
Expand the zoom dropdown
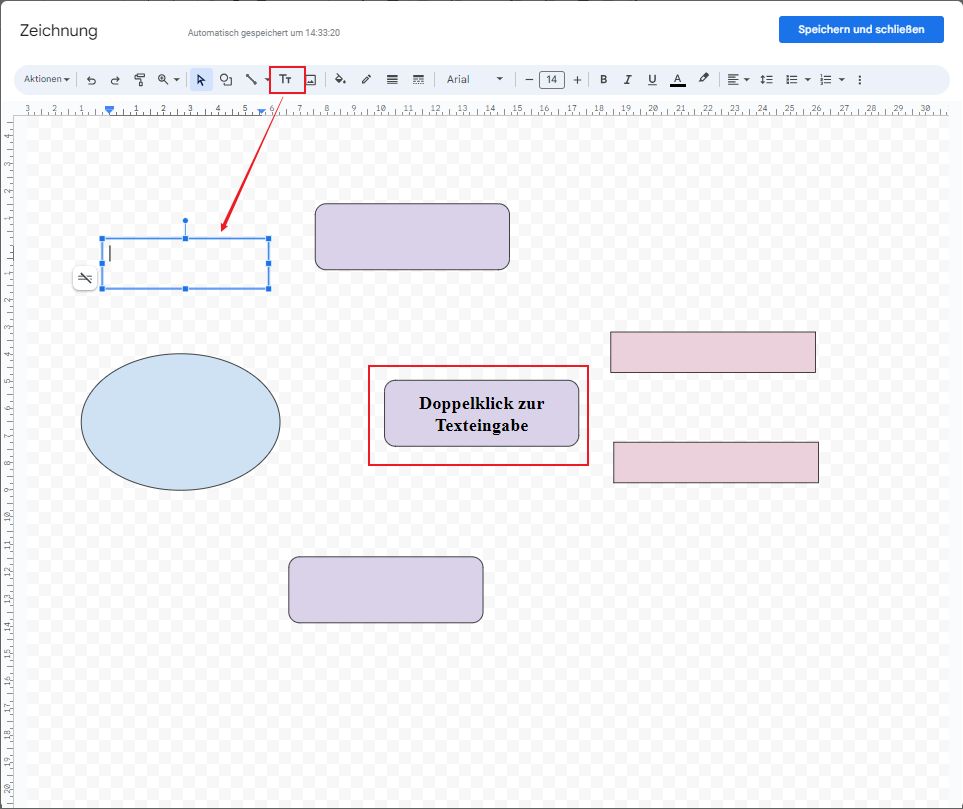169,80
